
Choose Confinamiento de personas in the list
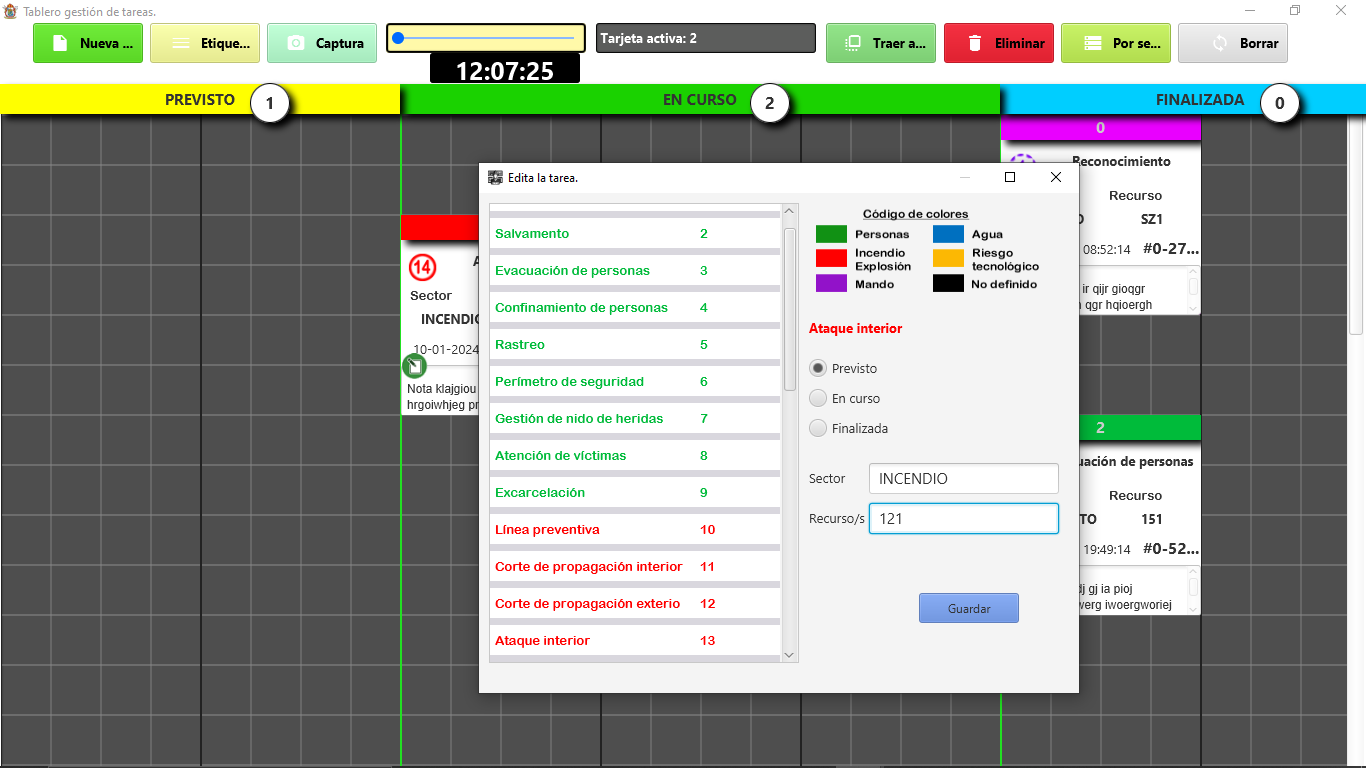point(635,308)
